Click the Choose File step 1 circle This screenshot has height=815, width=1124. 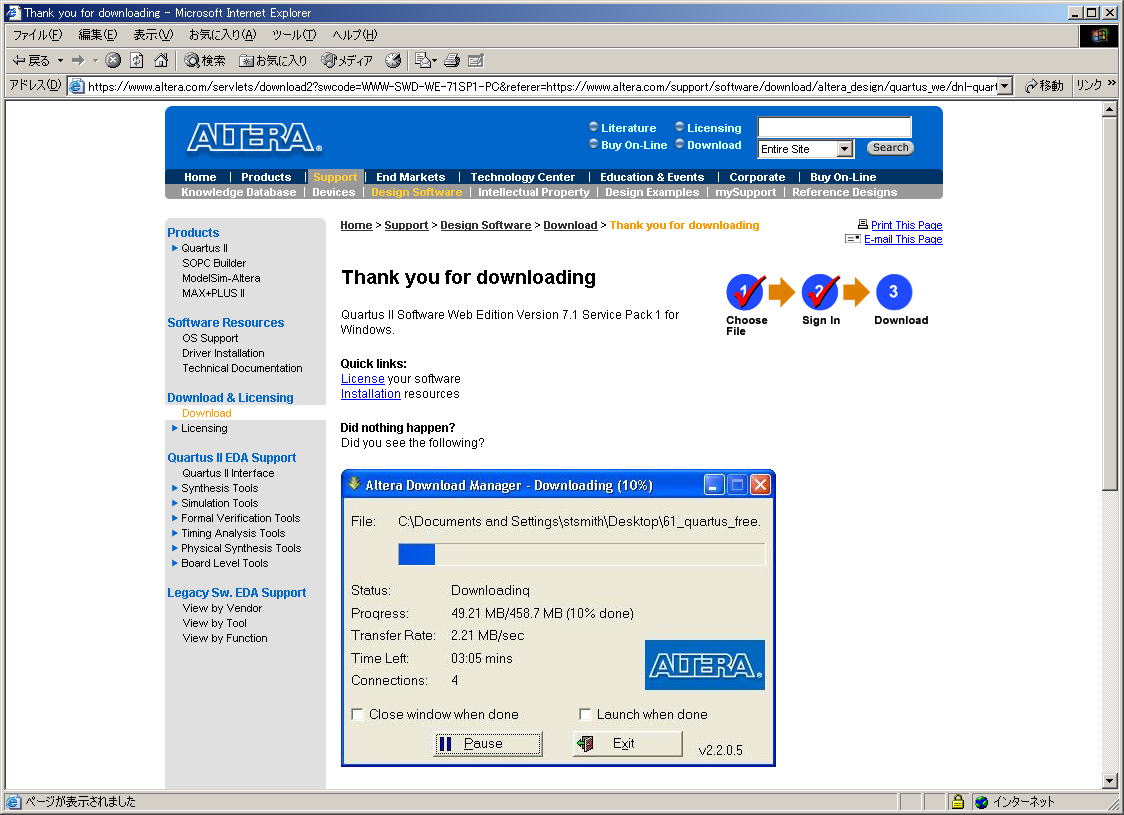click(745, 292)
